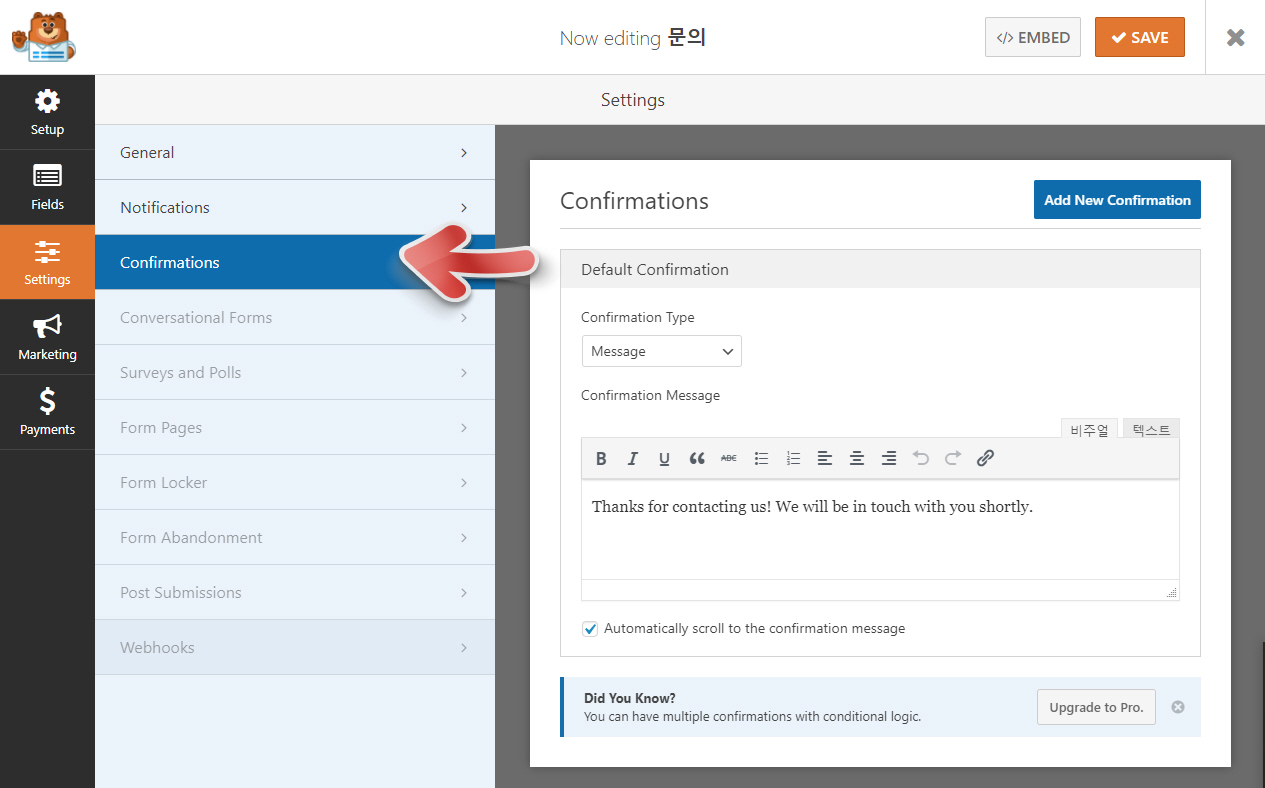
Task: Align text center
Action: tap(857, 458)
